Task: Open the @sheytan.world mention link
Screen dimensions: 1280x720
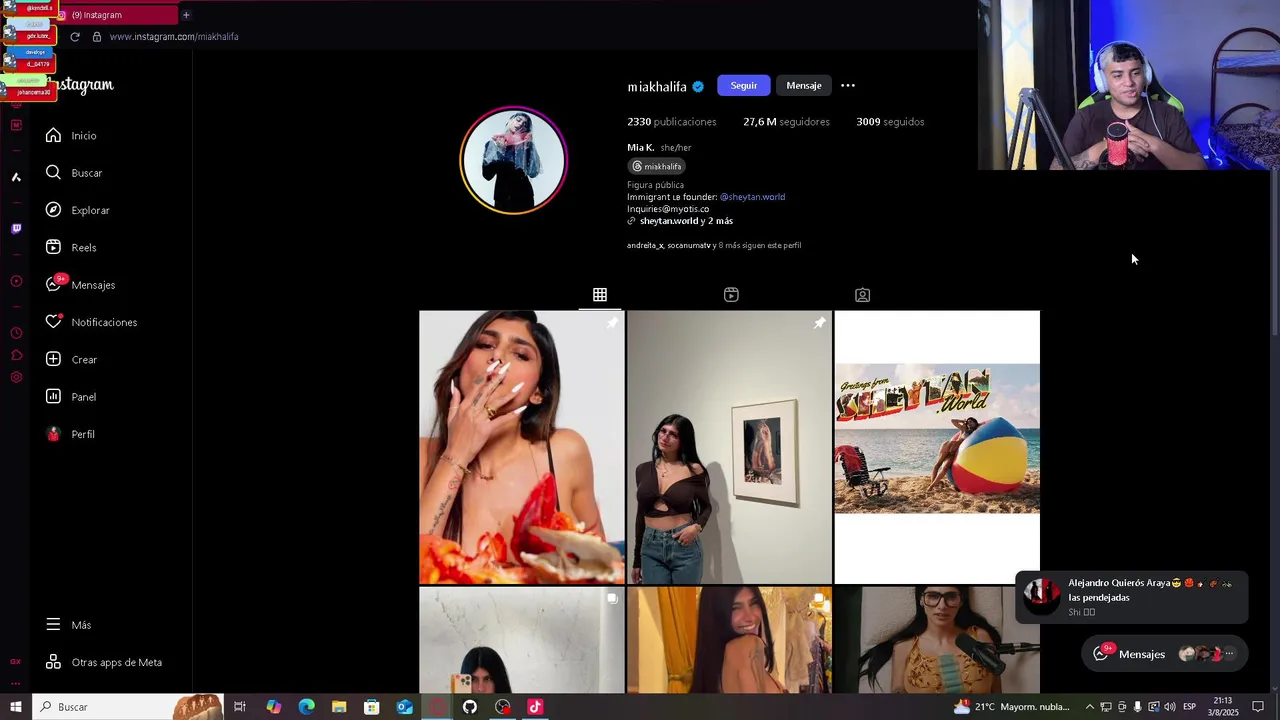Action: click(x=752, y=197)
